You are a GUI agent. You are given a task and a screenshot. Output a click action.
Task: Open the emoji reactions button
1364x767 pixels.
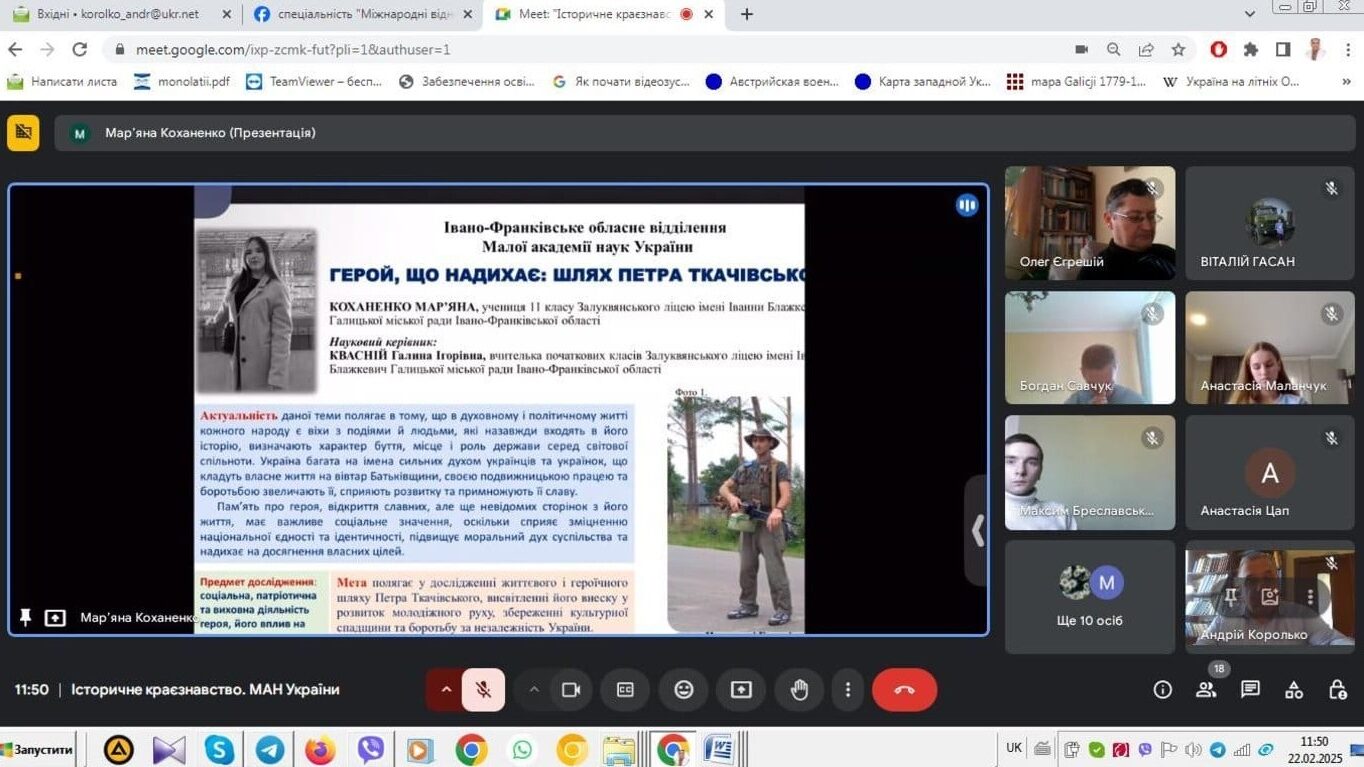684,690
